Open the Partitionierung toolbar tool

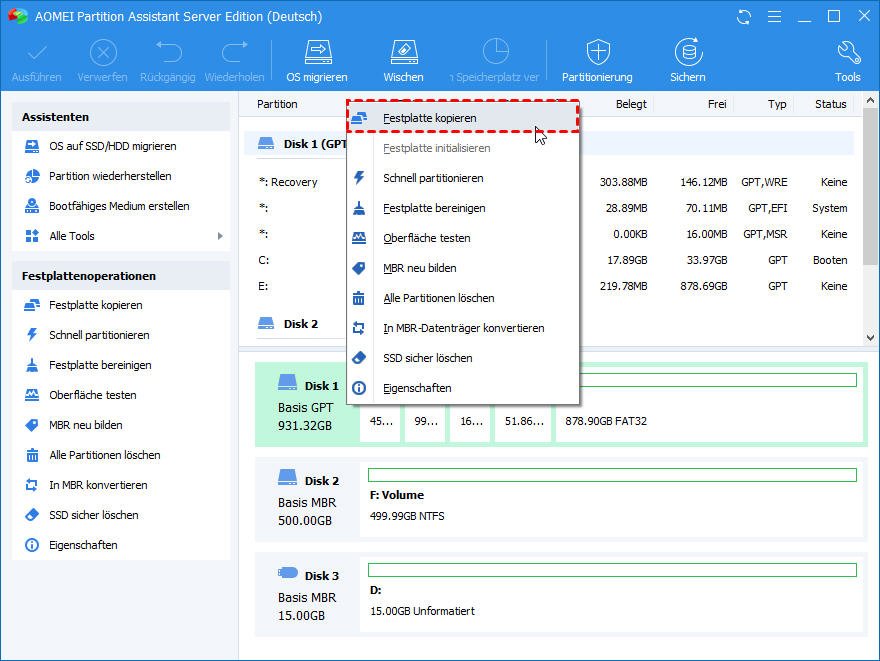tap(597, 61)
